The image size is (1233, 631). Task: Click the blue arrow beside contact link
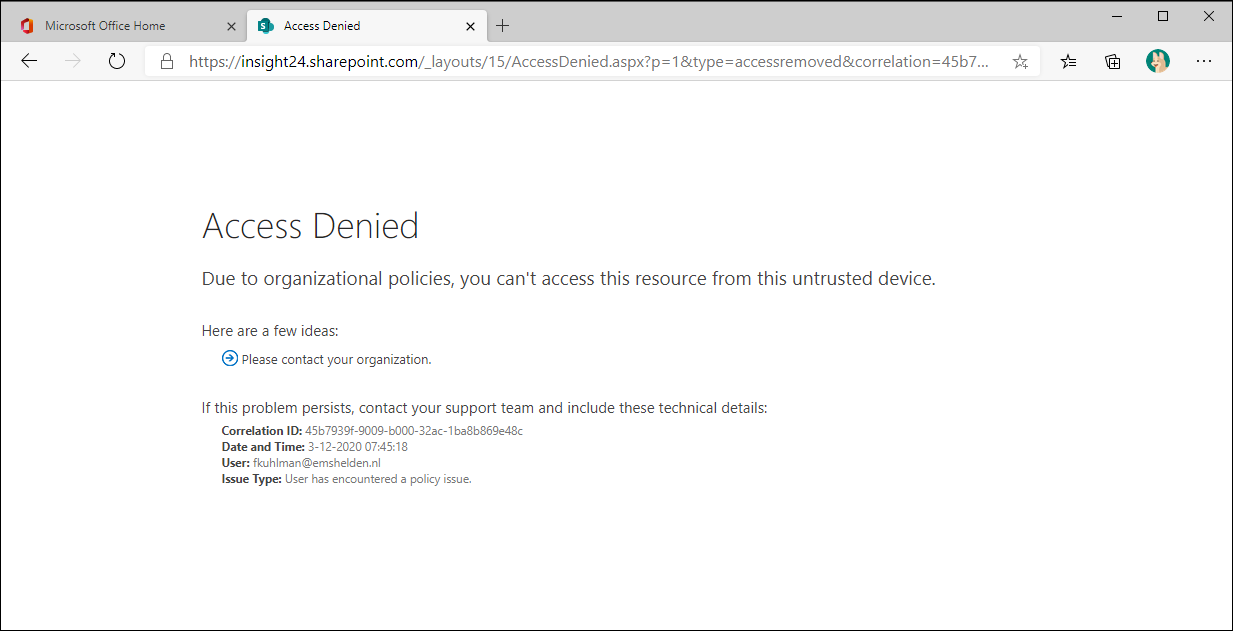[230, 359]
